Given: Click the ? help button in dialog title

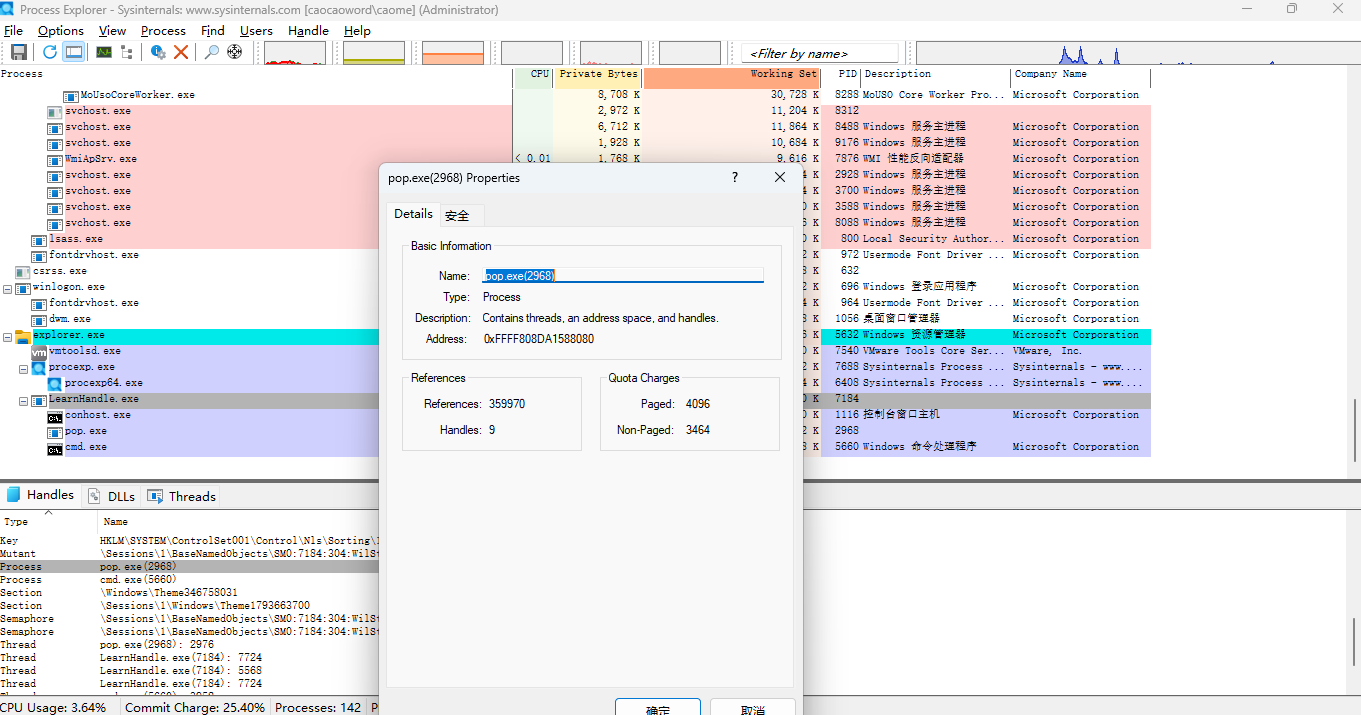Looking at the screenshot, I should coord(735,177).
